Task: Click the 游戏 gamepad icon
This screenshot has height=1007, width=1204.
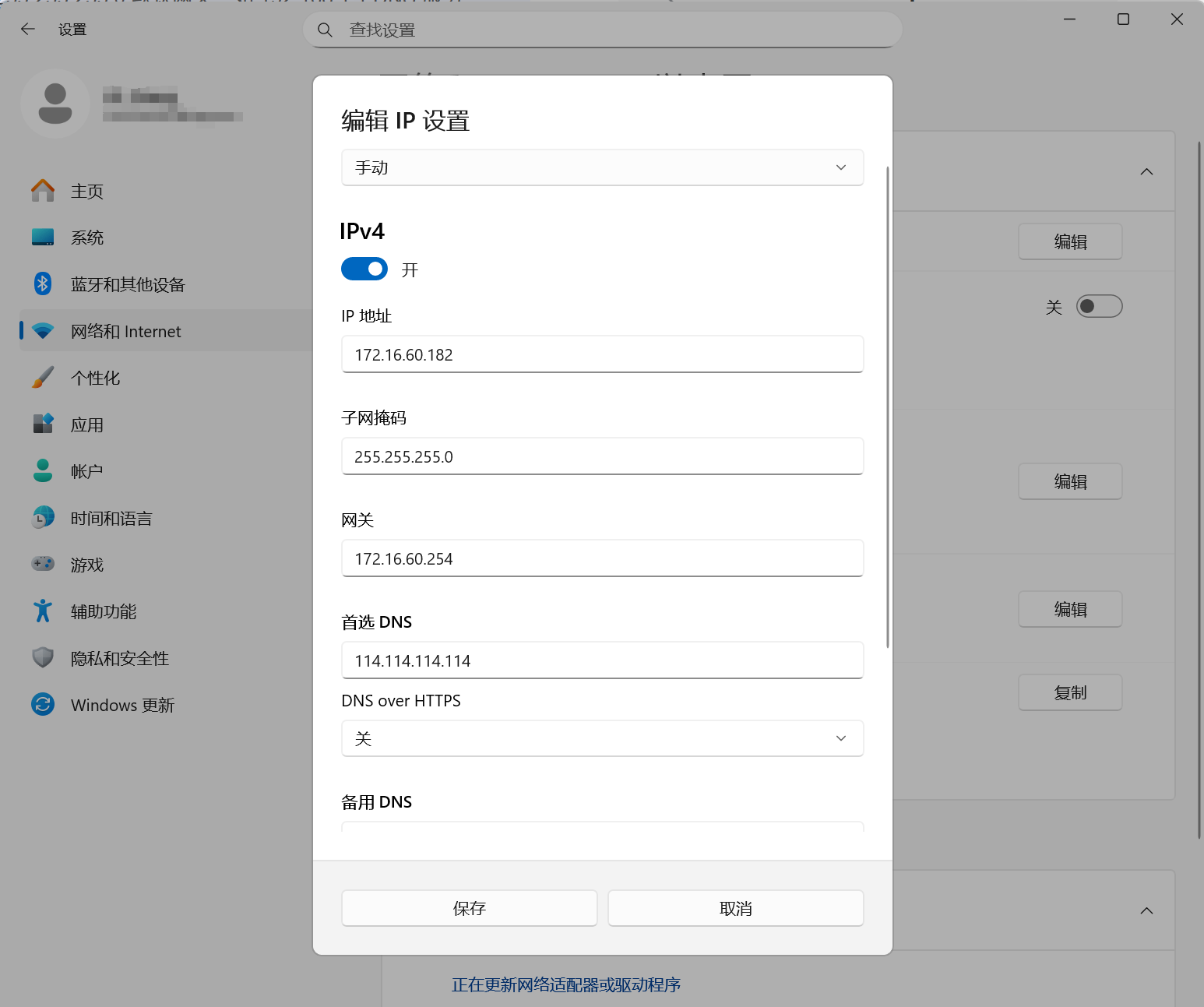Action: (x=43, y=564)
